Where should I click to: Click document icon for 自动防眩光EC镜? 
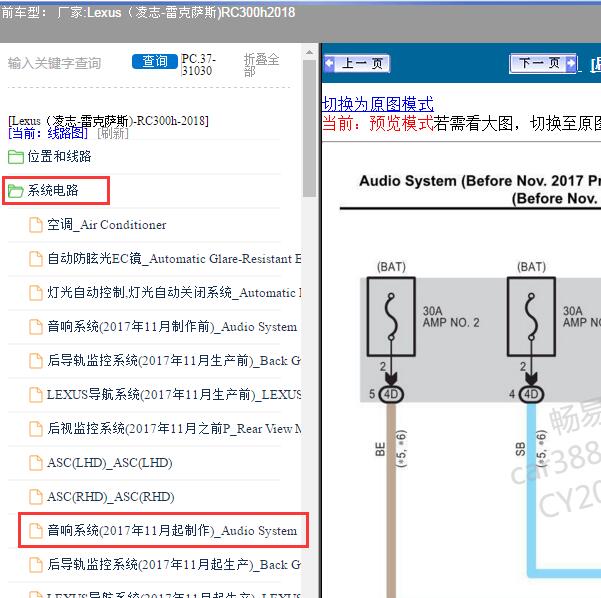(x=36, y=259)
